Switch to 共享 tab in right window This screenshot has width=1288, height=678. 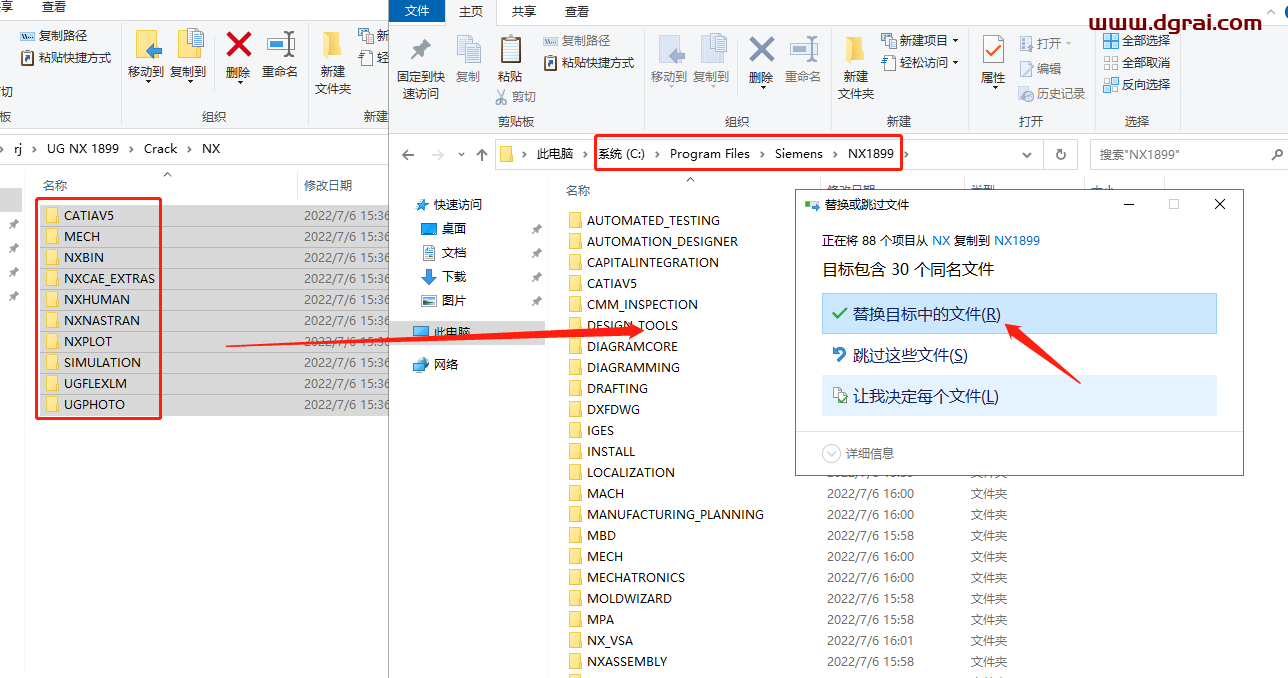point(524,12)
